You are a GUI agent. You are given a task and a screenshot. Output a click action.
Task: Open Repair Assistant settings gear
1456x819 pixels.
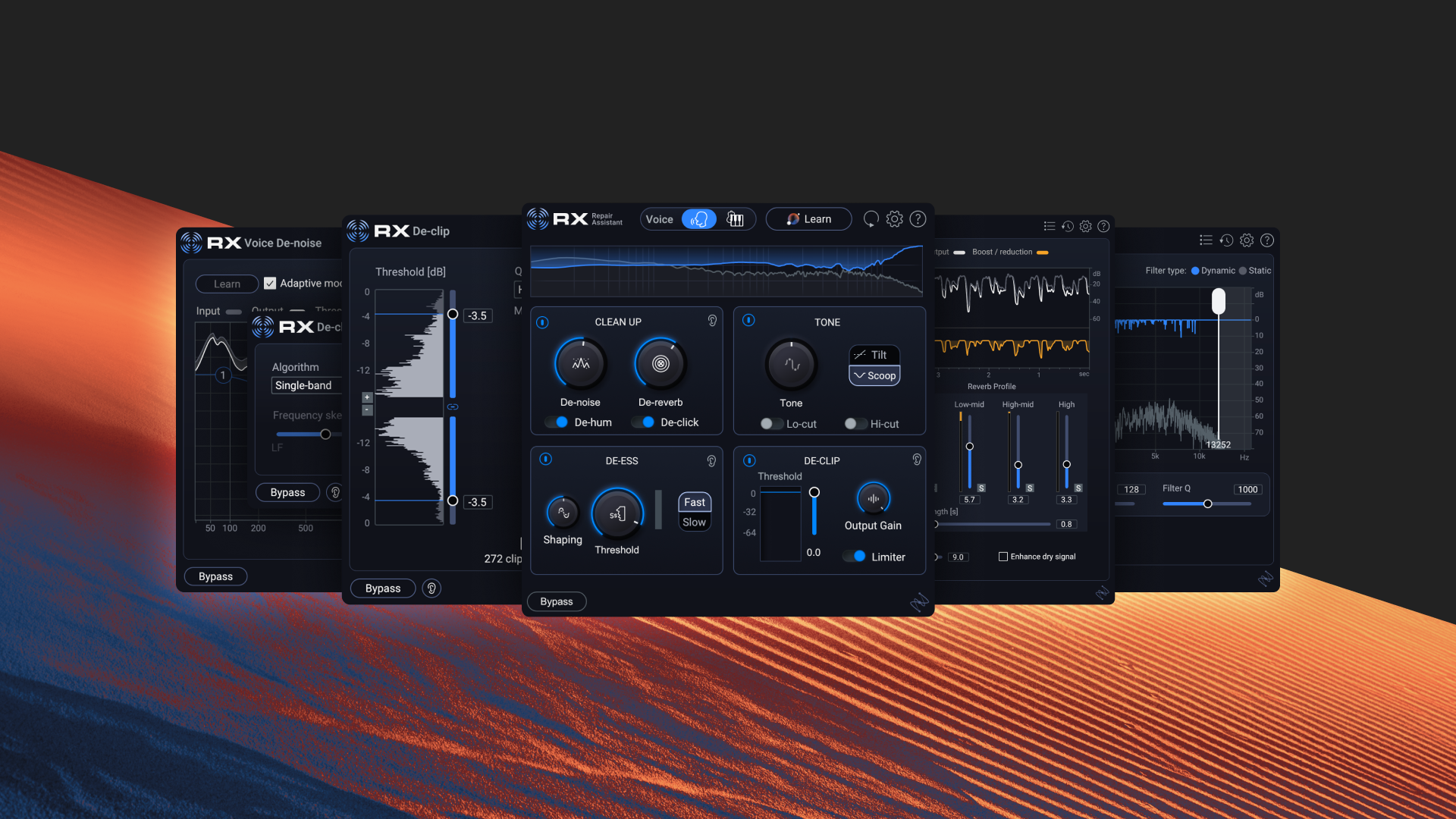coord(895,219)
